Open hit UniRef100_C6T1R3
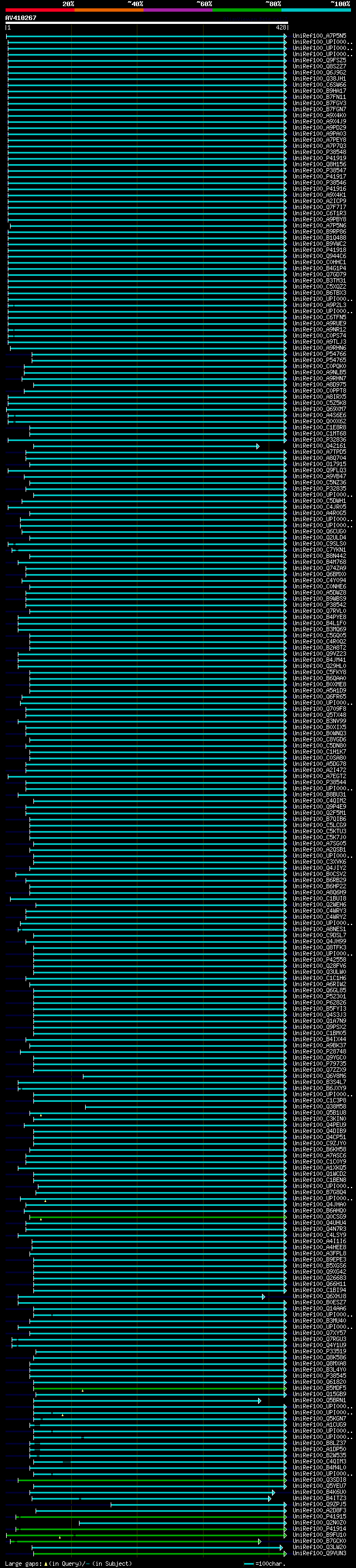Viewport: 356px width, 1568px height. 319,213
